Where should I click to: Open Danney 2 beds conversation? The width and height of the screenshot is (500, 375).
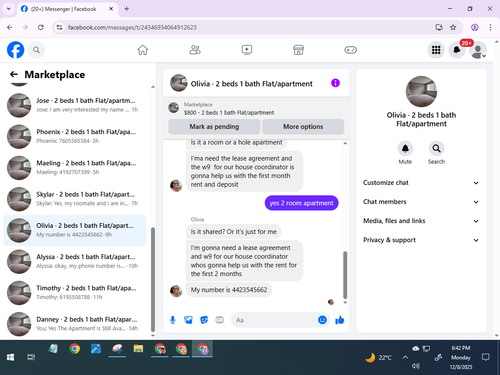75,324
